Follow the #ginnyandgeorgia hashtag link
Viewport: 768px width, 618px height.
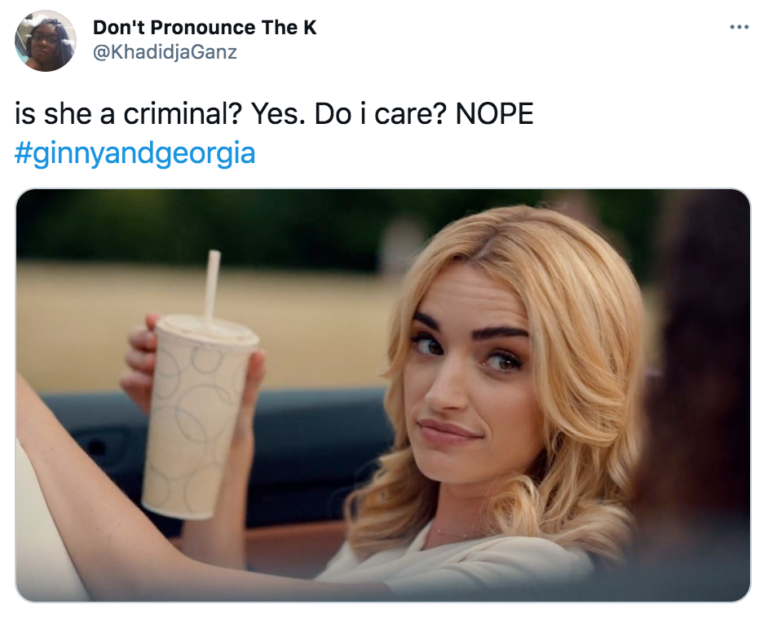(135, 153)
